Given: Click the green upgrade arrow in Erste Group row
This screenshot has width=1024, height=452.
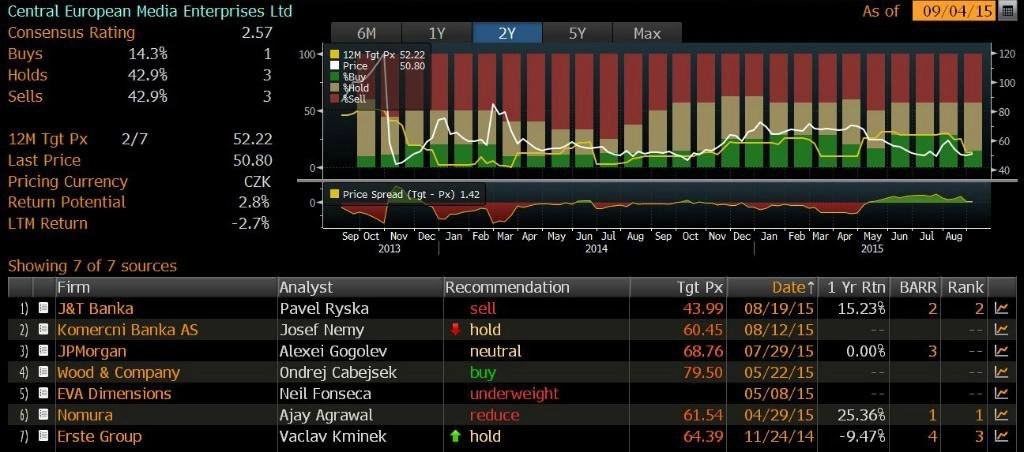Looking at the screenshot, I should 455,436.
